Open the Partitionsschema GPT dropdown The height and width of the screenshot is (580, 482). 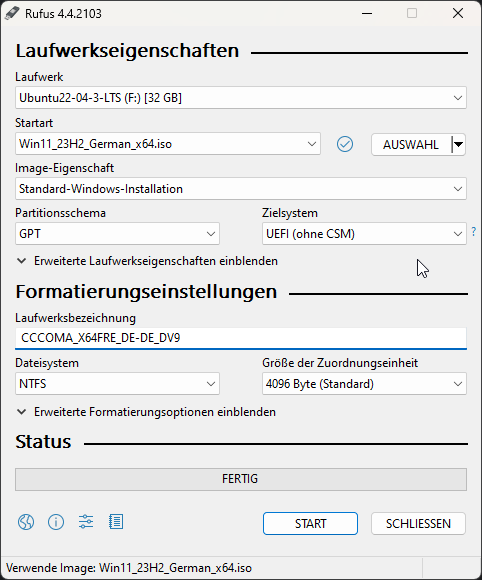point(117,234)
